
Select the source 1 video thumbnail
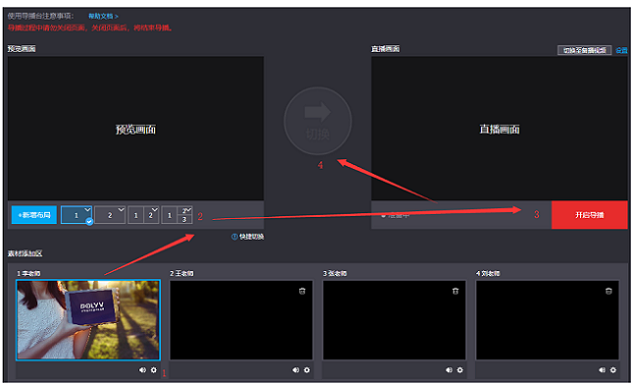(x=88, y=320)
